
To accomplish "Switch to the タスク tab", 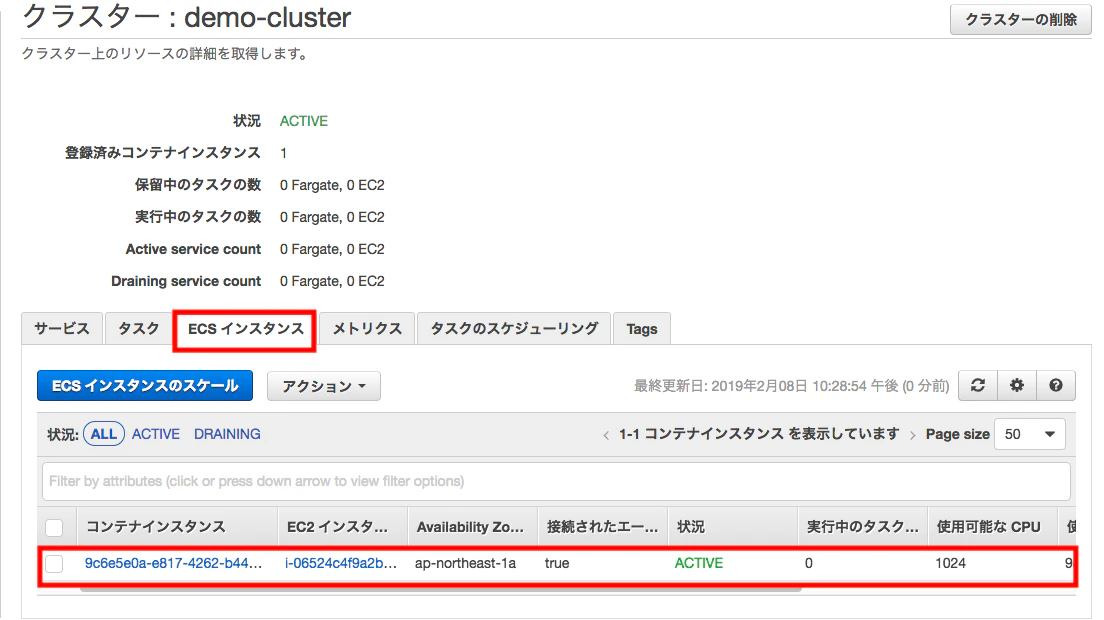I will click(x=139, y=329).
